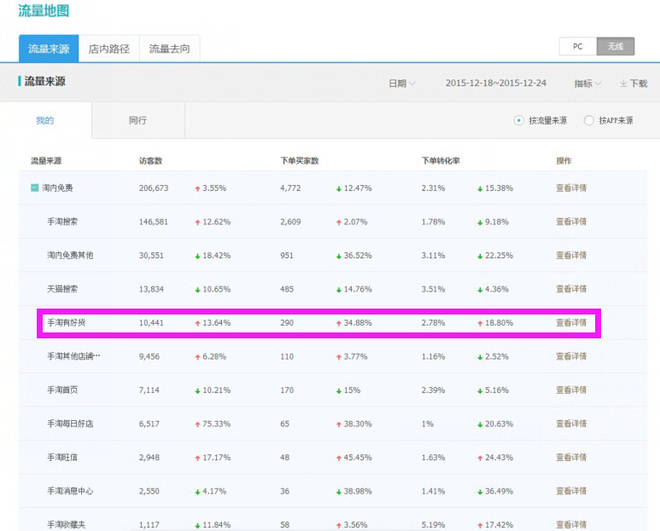Viewport: 660px width, 531px height.
Task: Click the download icon next to 下载
Action: click(x=623, y=83)
